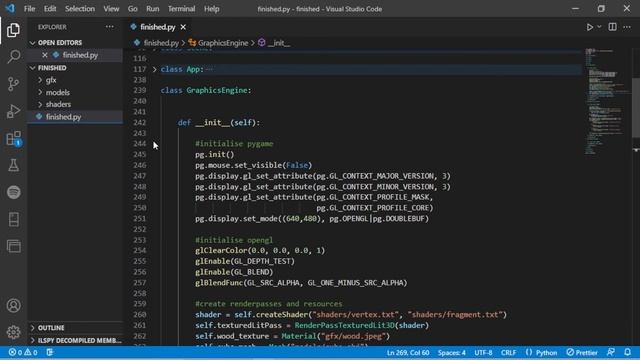Go to line via Ln 269, Col 60

(408, 352)
